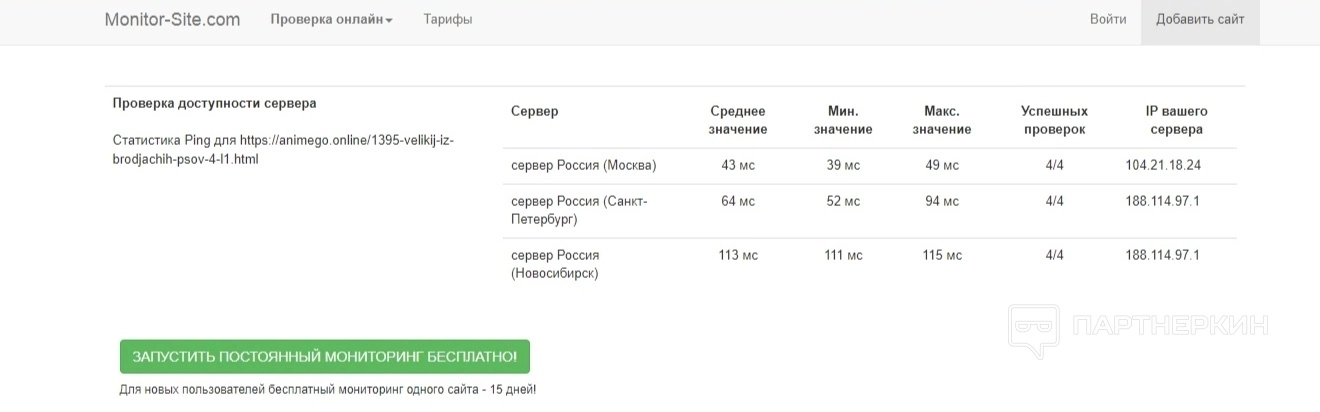The image size is (1320, 412).
Task: Click the IP address 104.21.18.24
Action: pos(1163,165)
